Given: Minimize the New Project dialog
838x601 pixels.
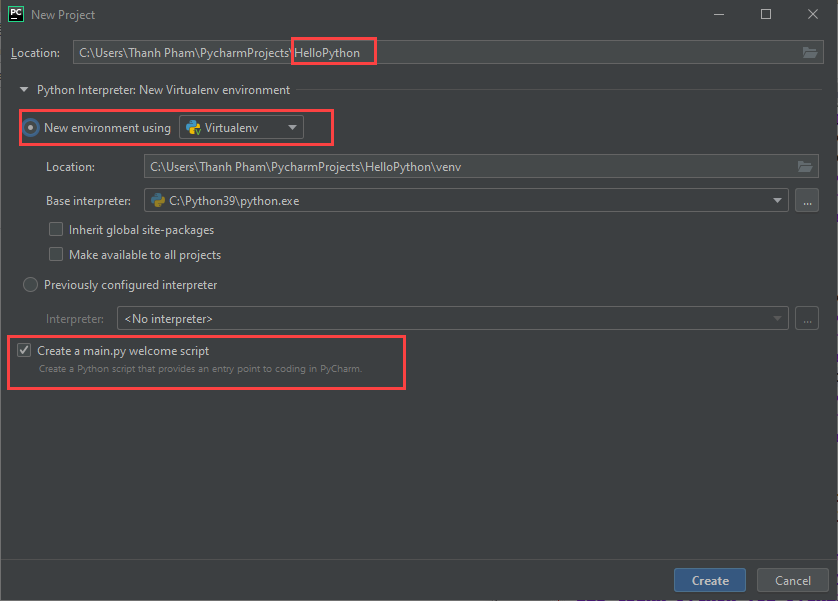Looking at the screenshot, I should (x=719, y=14).
